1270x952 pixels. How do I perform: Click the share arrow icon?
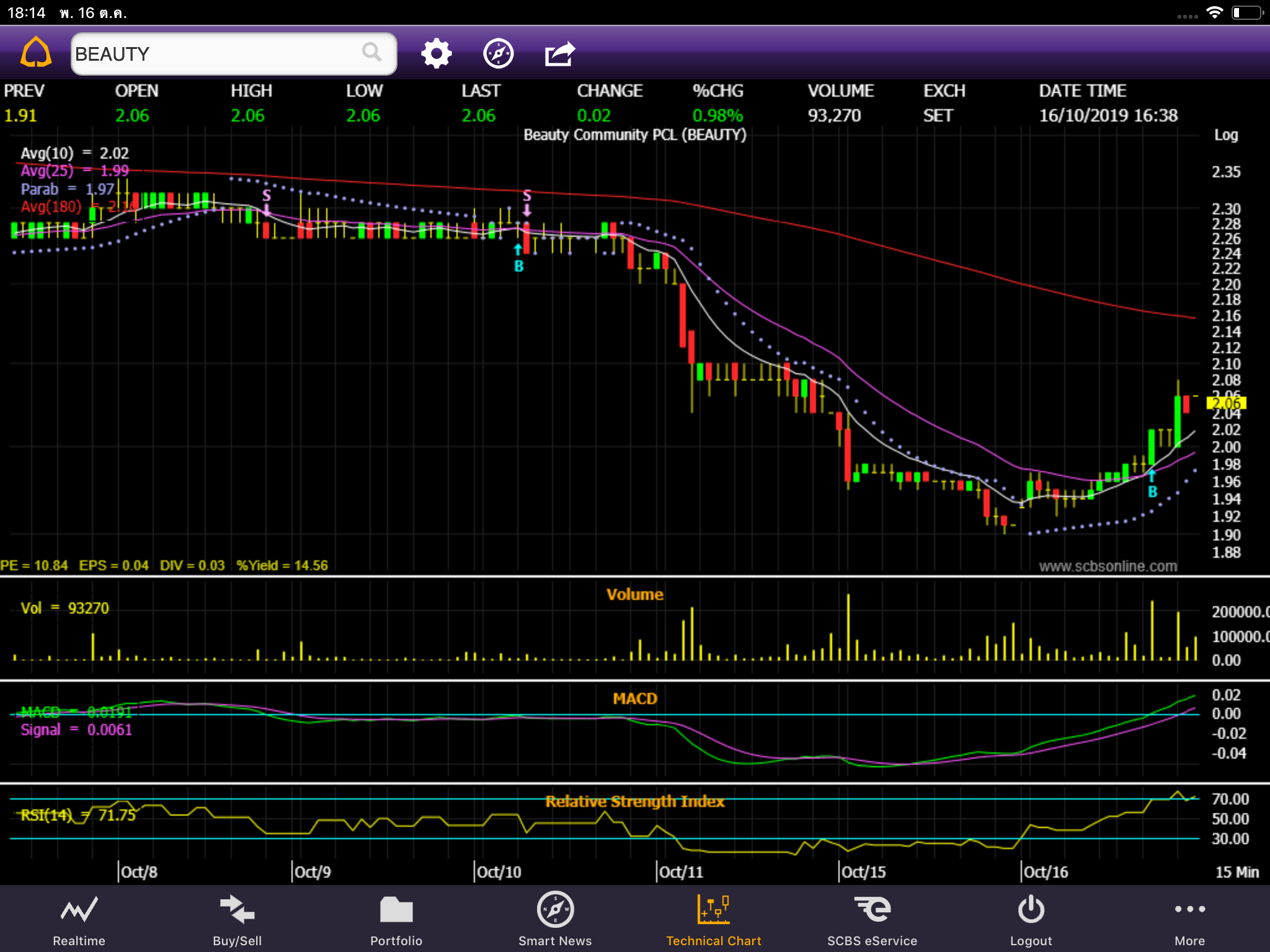click(x=560, y=53)
